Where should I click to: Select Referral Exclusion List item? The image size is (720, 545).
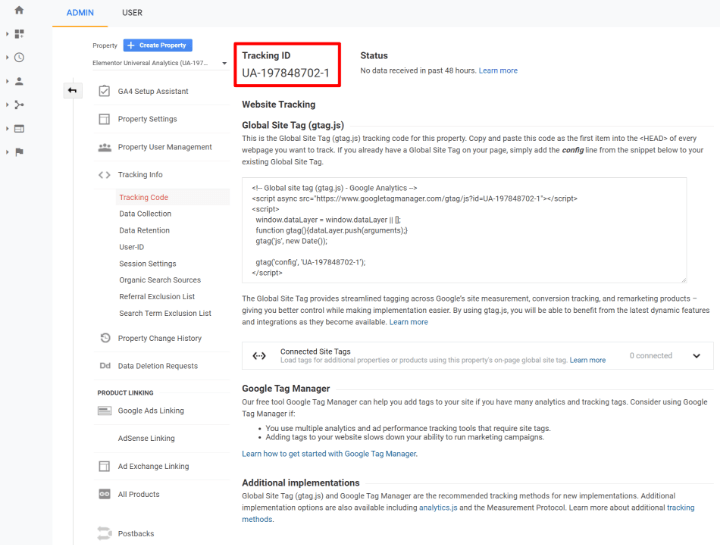157,297
